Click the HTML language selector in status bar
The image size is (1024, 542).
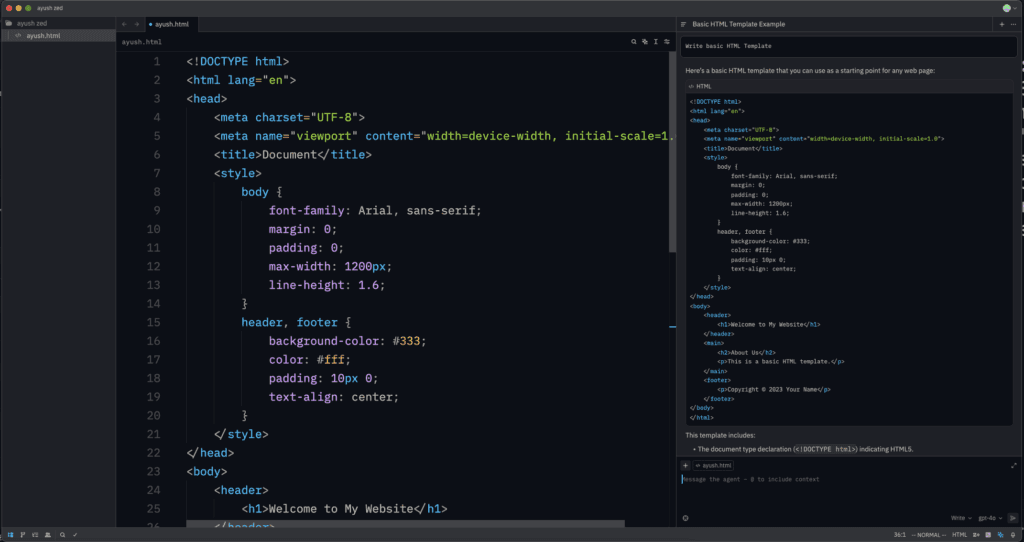[x=959, y=535]
